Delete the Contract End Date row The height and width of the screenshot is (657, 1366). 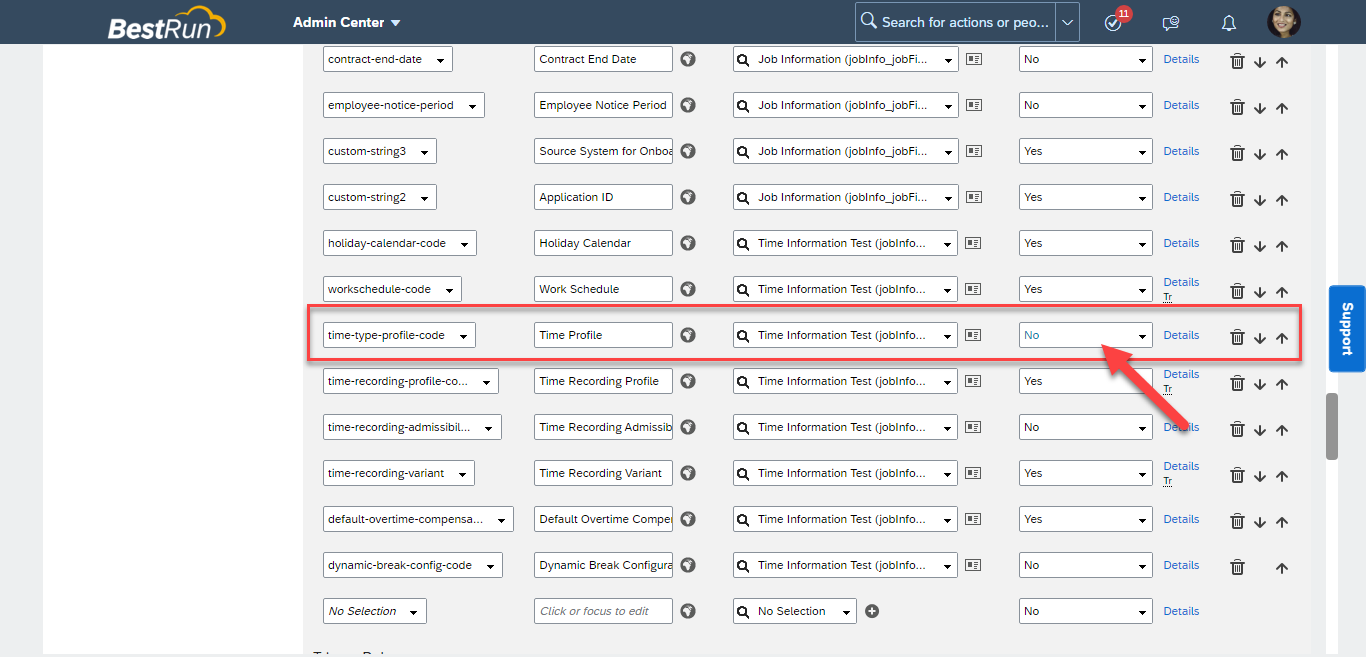(1237, 61)
